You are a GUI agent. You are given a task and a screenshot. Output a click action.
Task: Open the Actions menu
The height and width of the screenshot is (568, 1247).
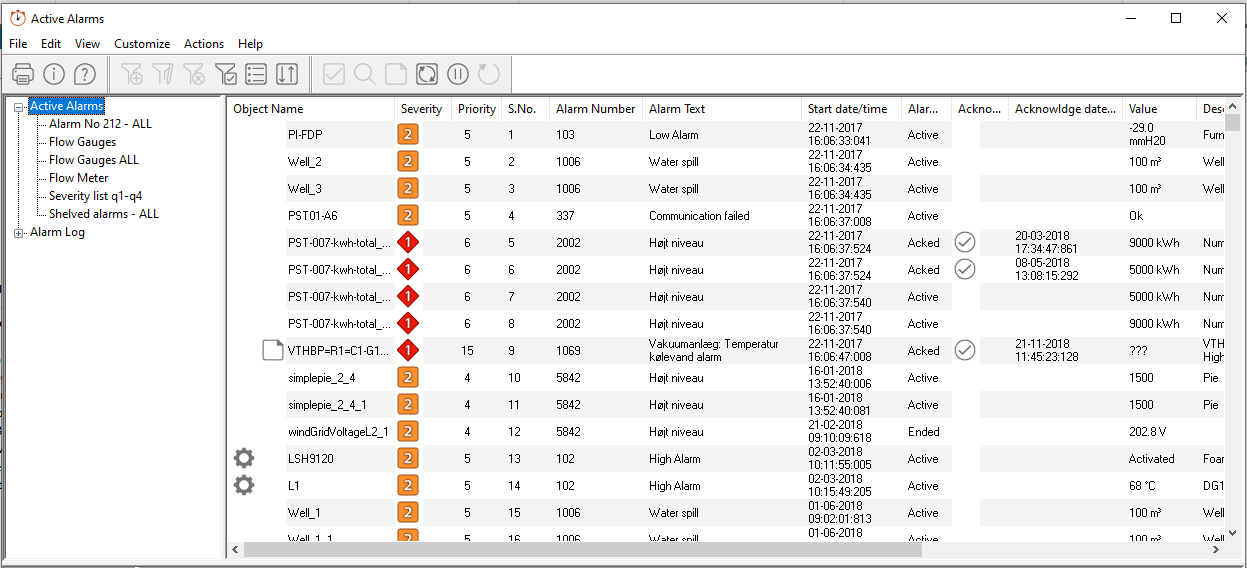click(x=204, y=44)
